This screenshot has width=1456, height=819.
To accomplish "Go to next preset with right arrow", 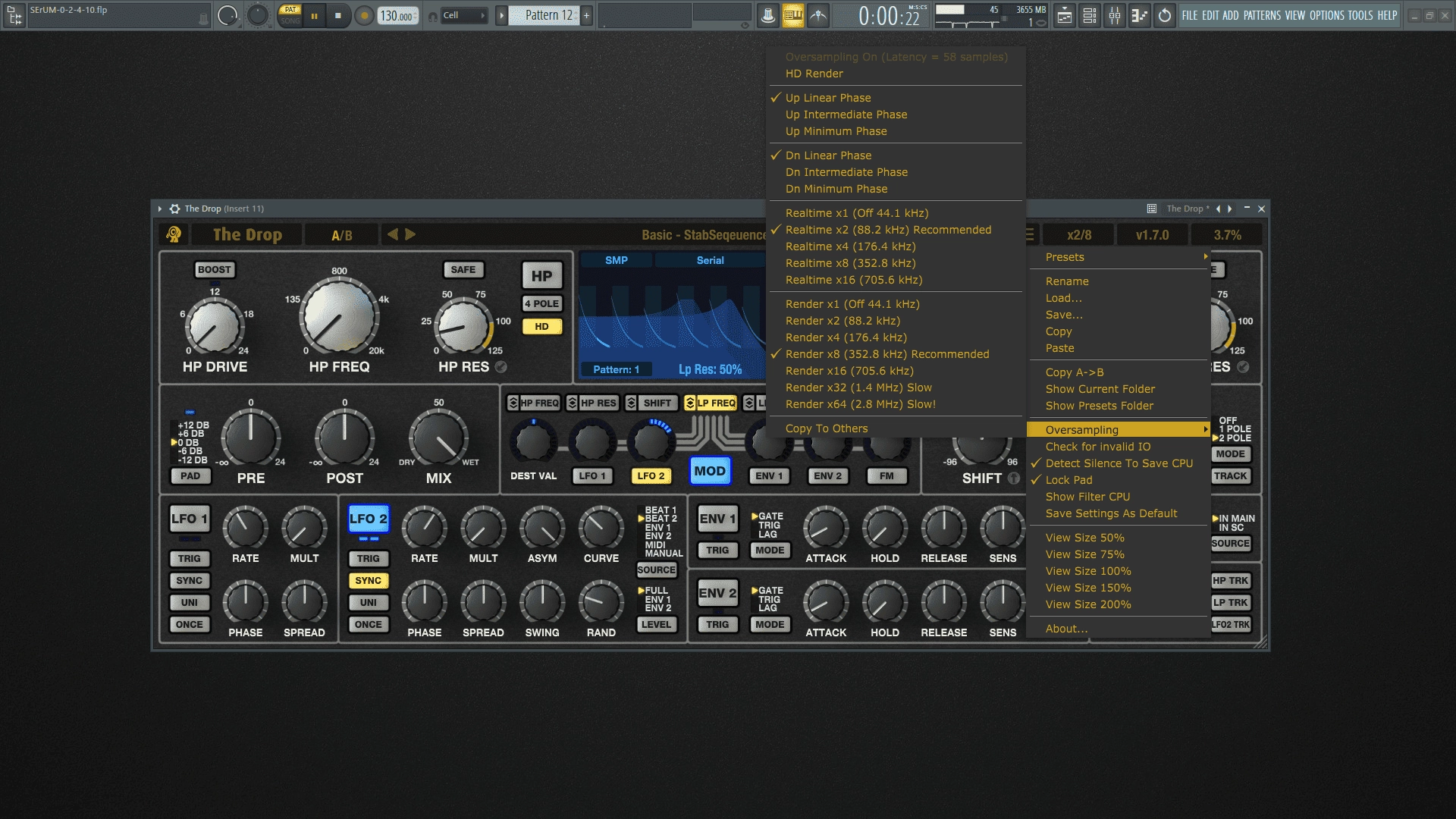I will click(410, 234).
